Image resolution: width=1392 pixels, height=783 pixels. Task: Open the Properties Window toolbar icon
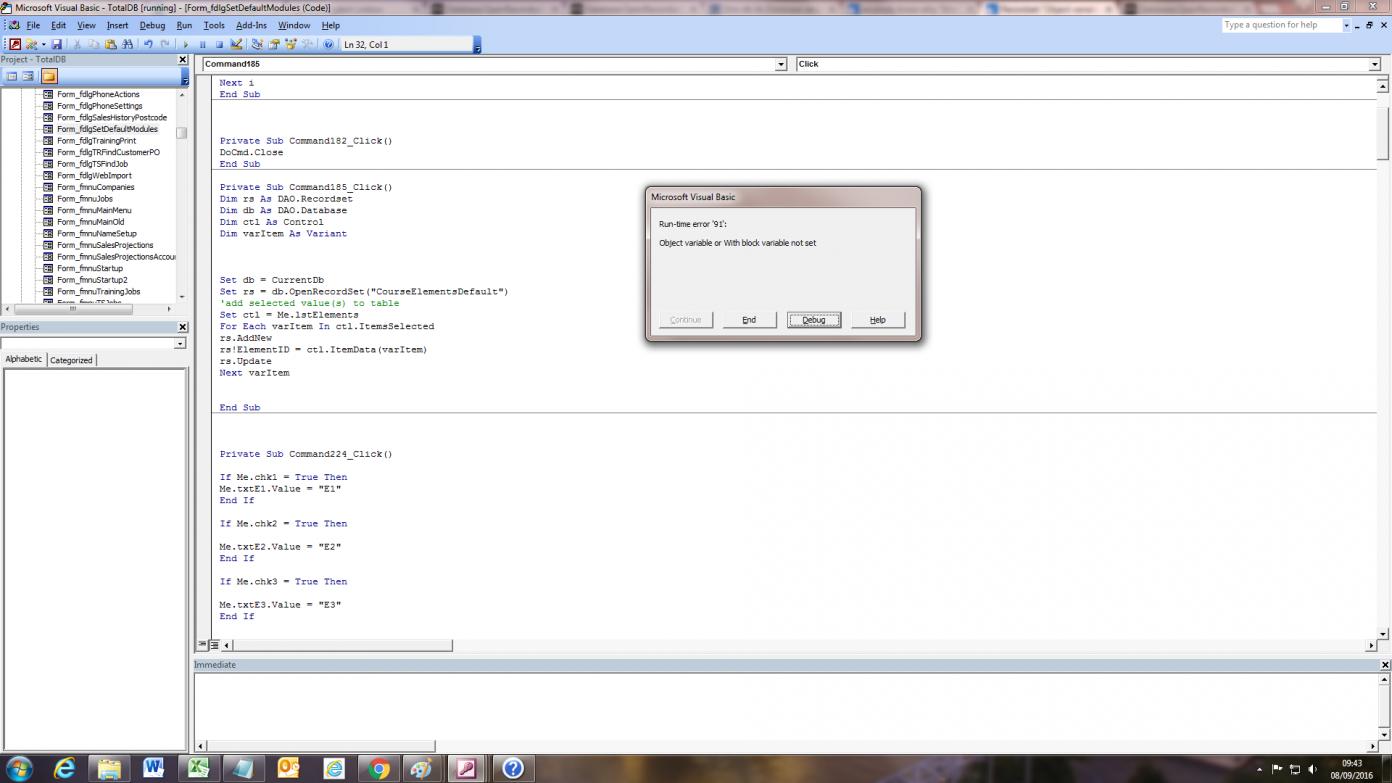274,44
